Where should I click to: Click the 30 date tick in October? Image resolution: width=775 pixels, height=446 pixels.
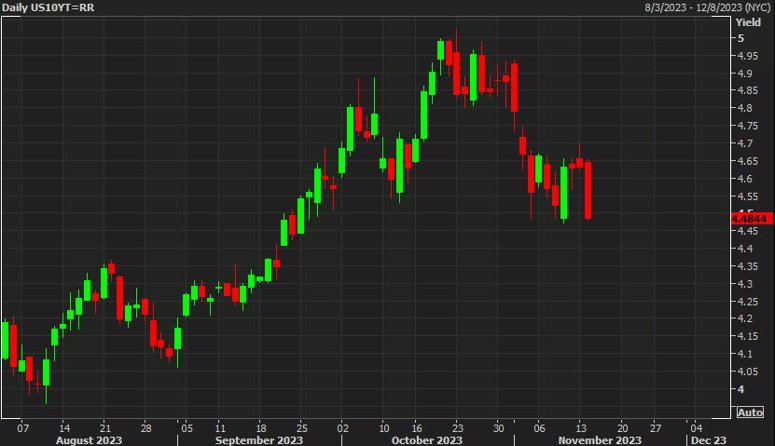tap(499, 428)
